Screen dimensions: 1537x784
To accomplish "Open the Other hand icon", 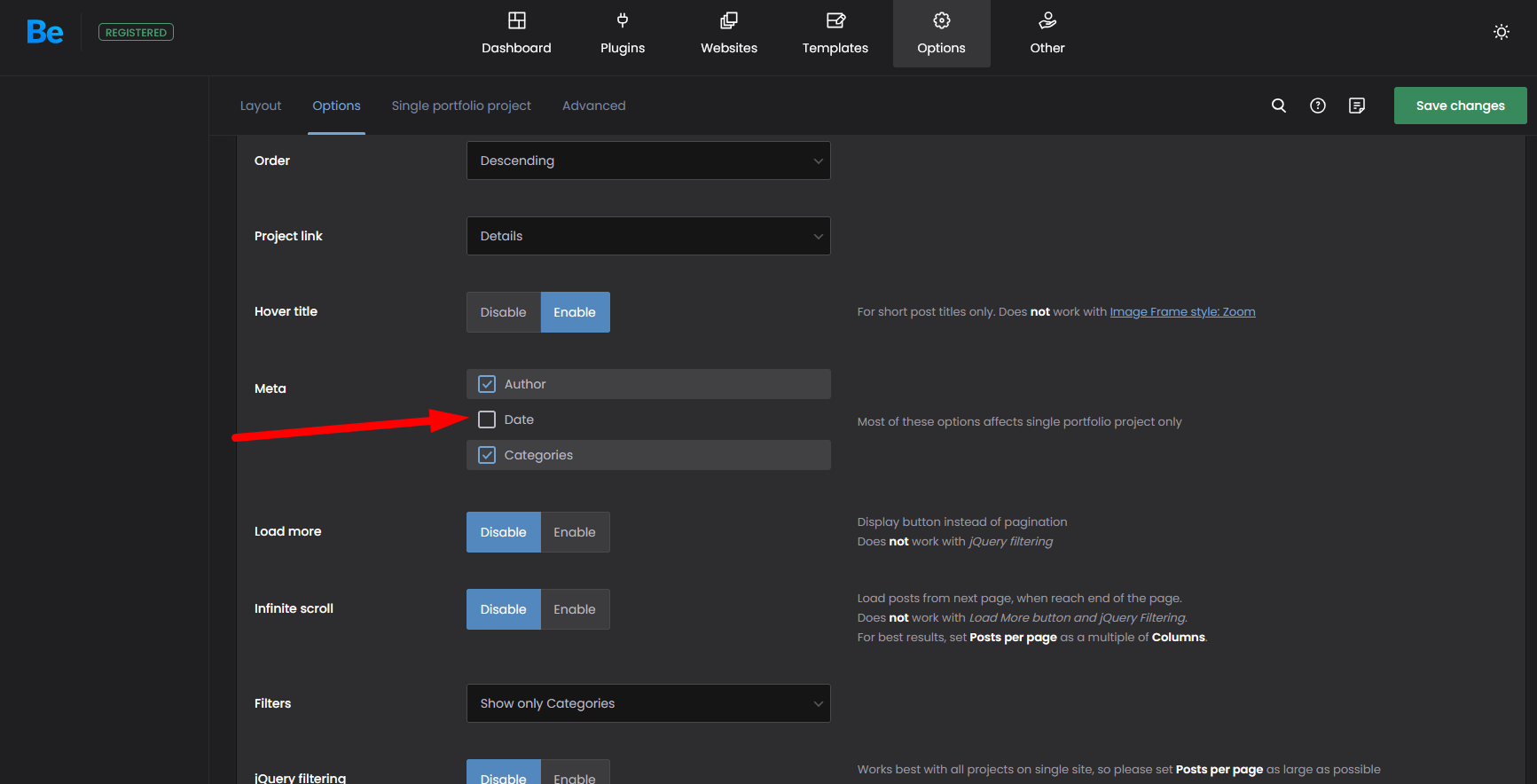I will coord(1047,20).
